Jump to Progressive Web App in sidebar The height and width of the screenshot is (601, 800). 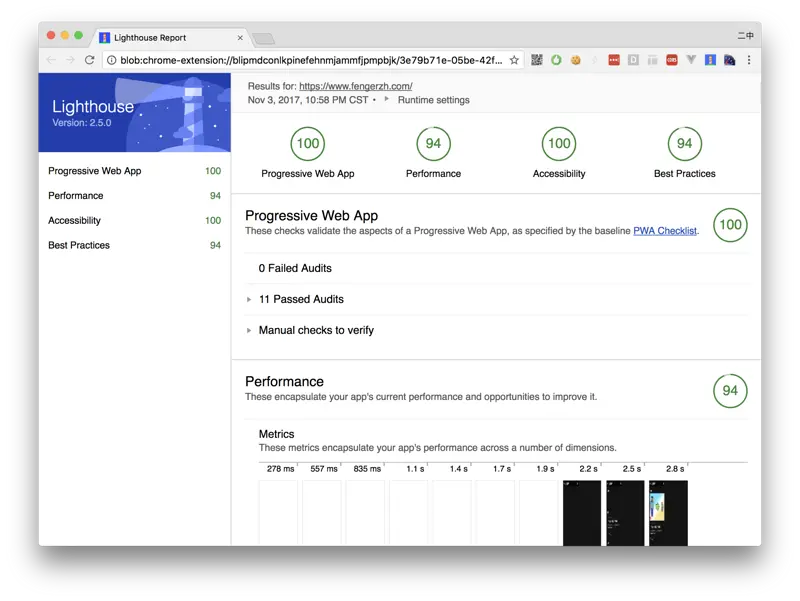point(134,171)
